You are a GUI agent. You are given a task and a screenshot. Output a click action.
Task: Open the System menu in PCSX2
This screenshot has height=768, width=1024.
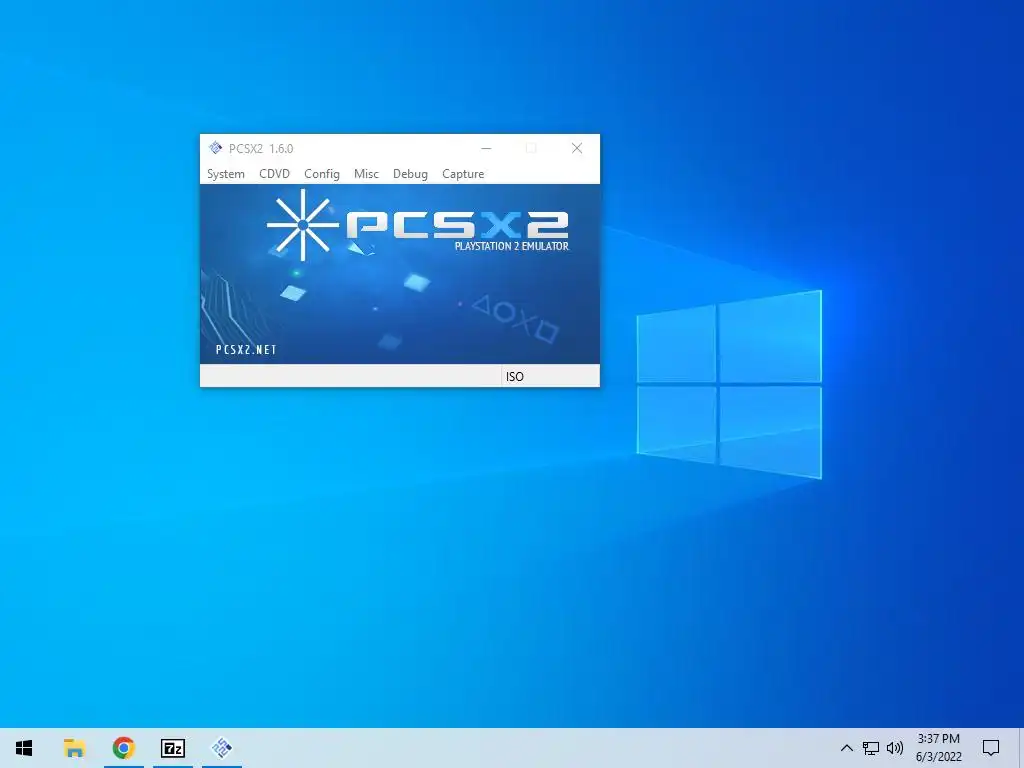225,174
